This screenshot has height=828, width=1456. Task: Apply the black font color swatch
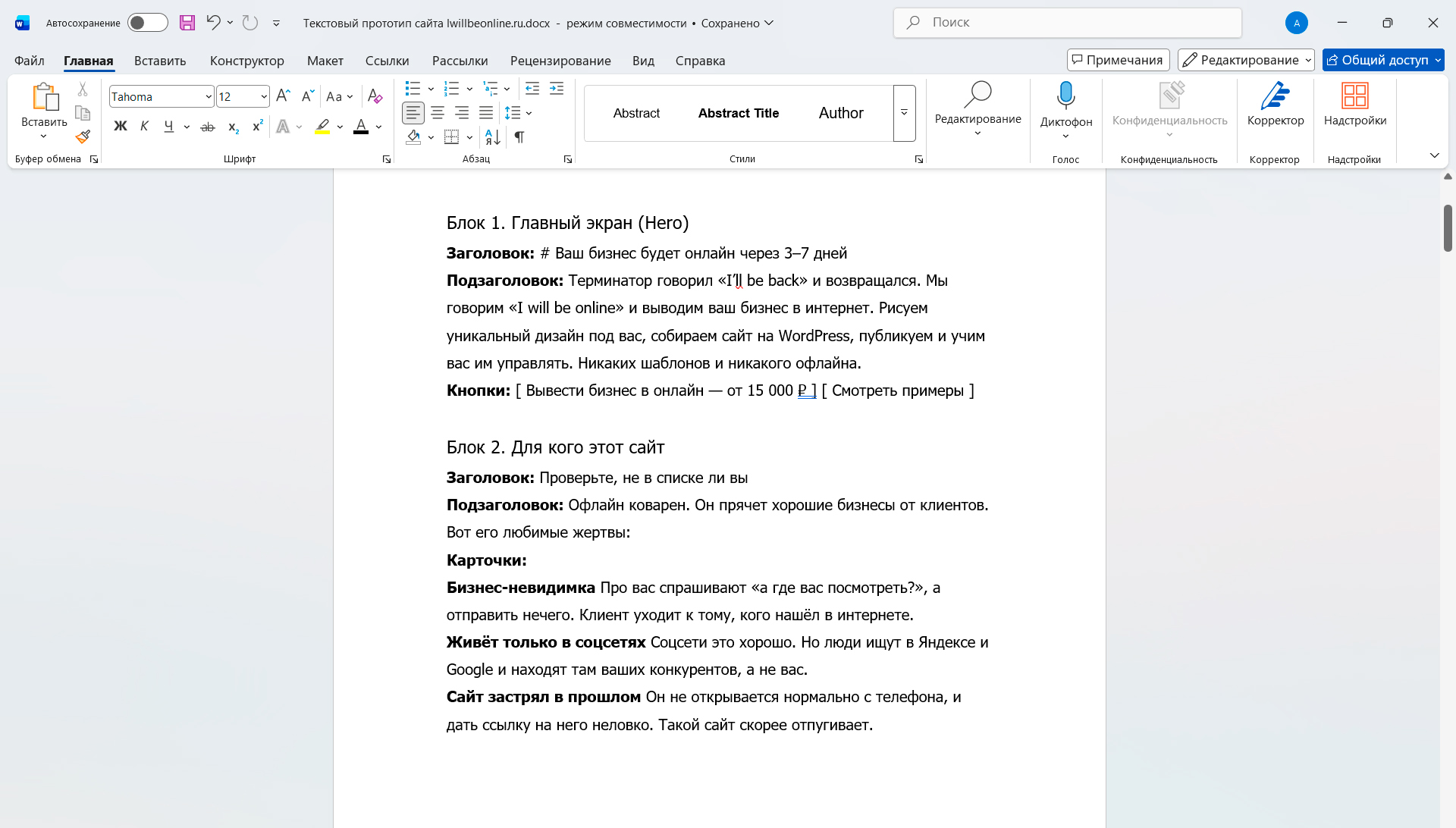tap(361, 127)
